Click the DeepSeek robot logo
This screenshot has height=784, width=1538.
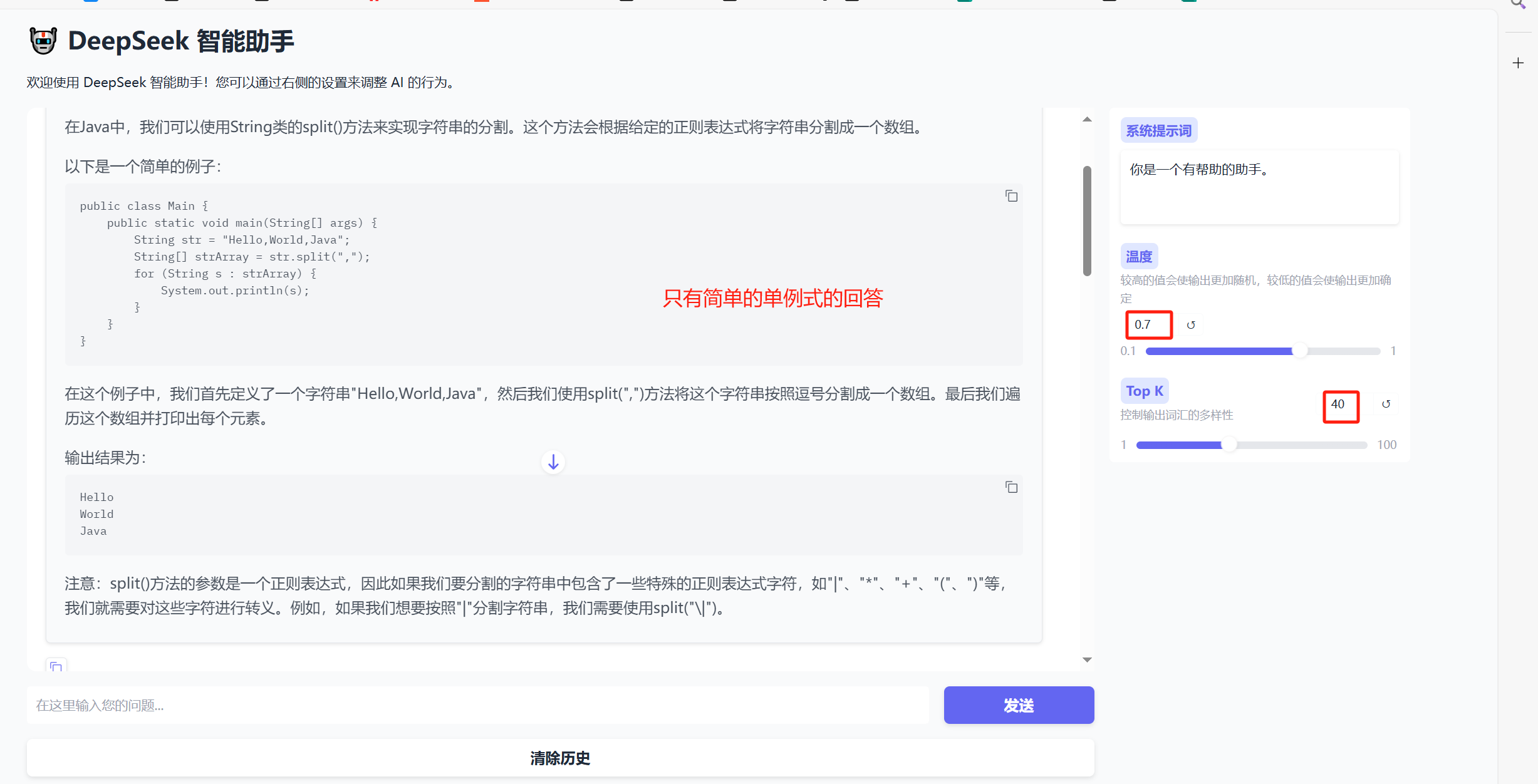[x=43, y=41]
